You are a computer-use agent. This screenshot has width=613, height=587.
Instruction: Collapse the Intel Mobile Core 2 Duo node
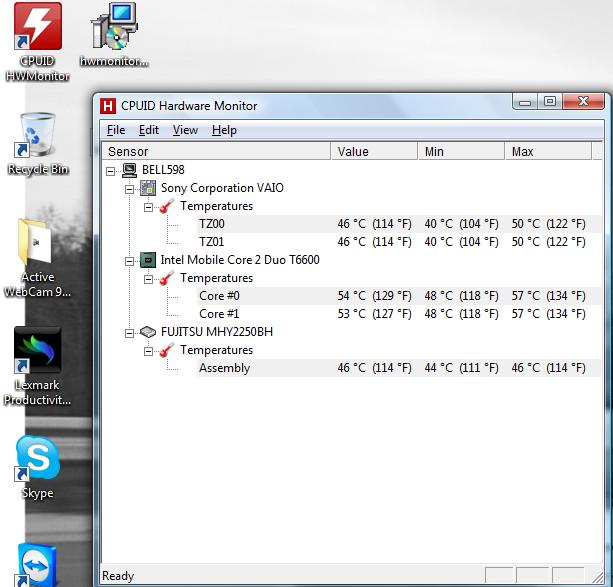[x=129, y=261]
